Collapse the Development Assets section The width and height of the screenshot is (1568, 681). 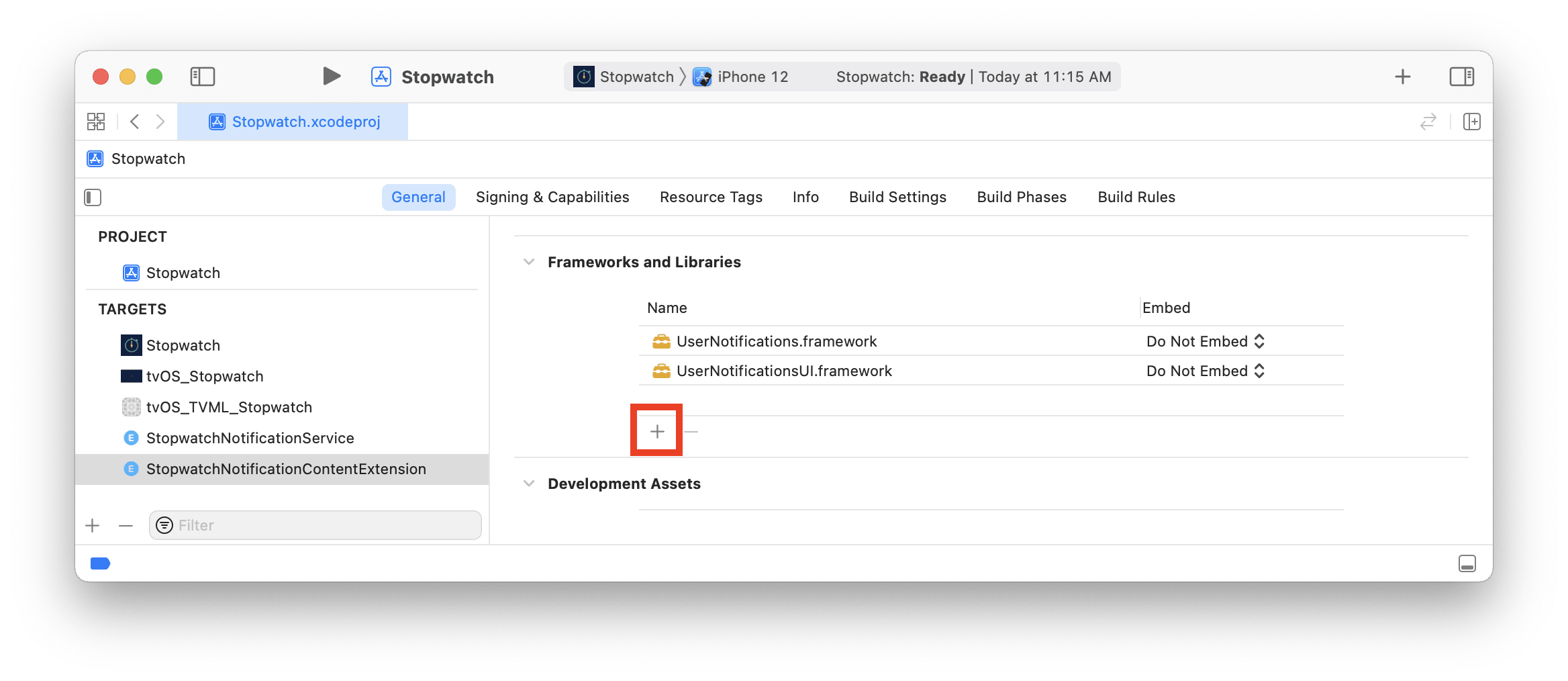coord(528,484)
